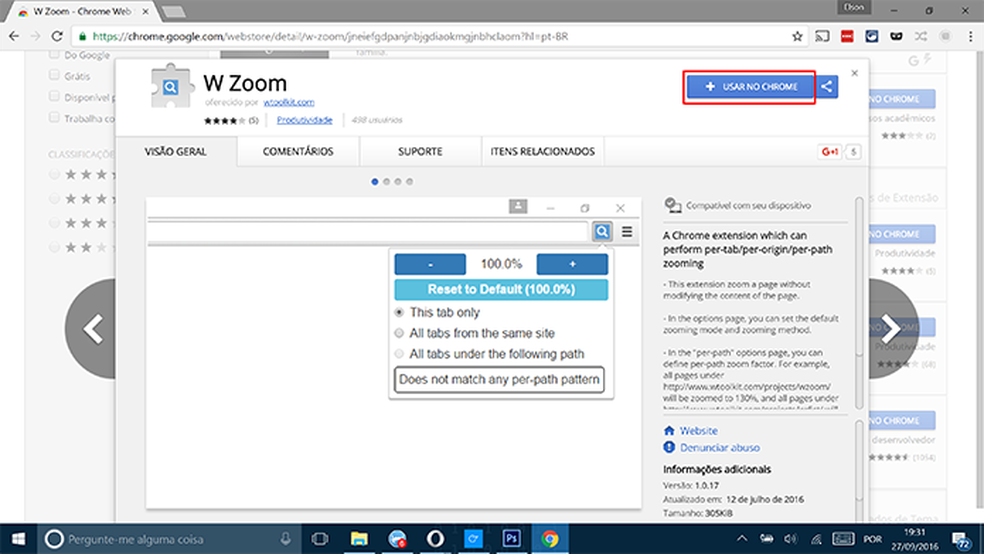Open Produtividade category link

point(304,120)
